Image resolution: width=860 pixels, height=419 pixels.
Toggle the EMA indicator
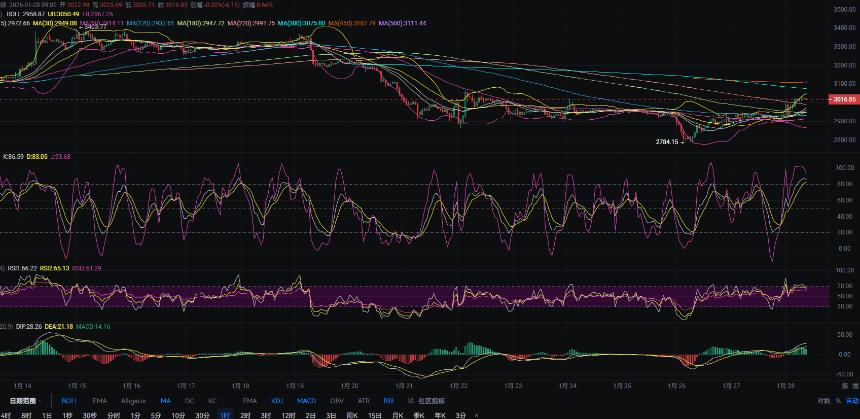(99, 401)
